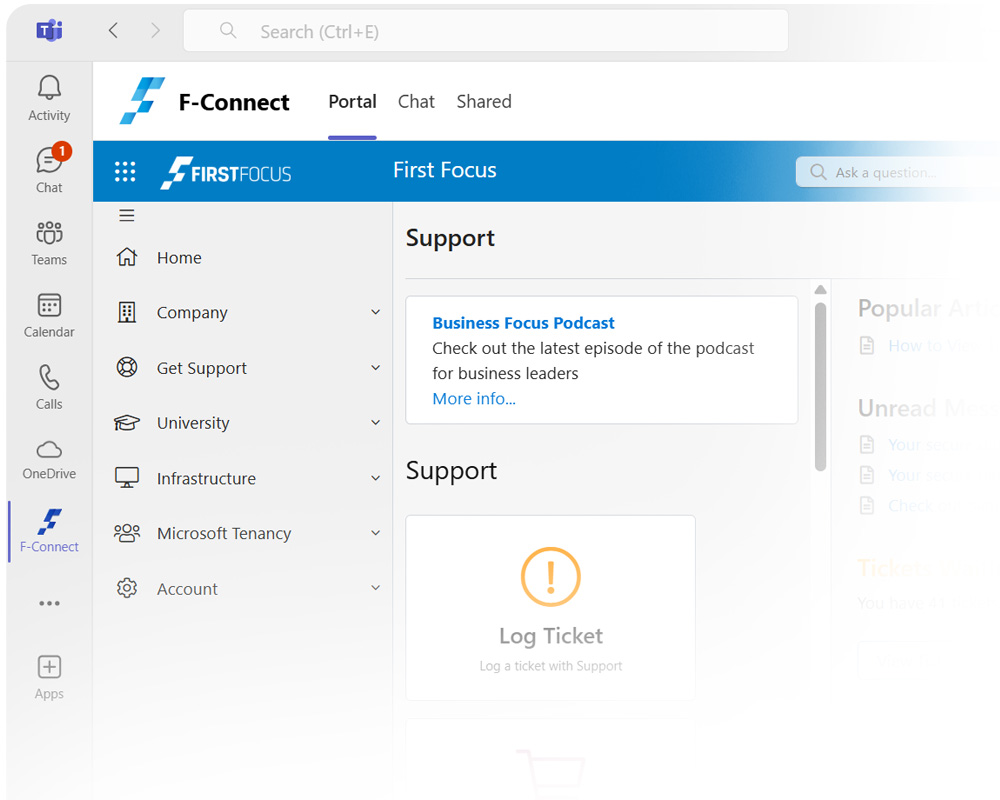Collapse the portal navigation with hamburger icon

(126, 215)
